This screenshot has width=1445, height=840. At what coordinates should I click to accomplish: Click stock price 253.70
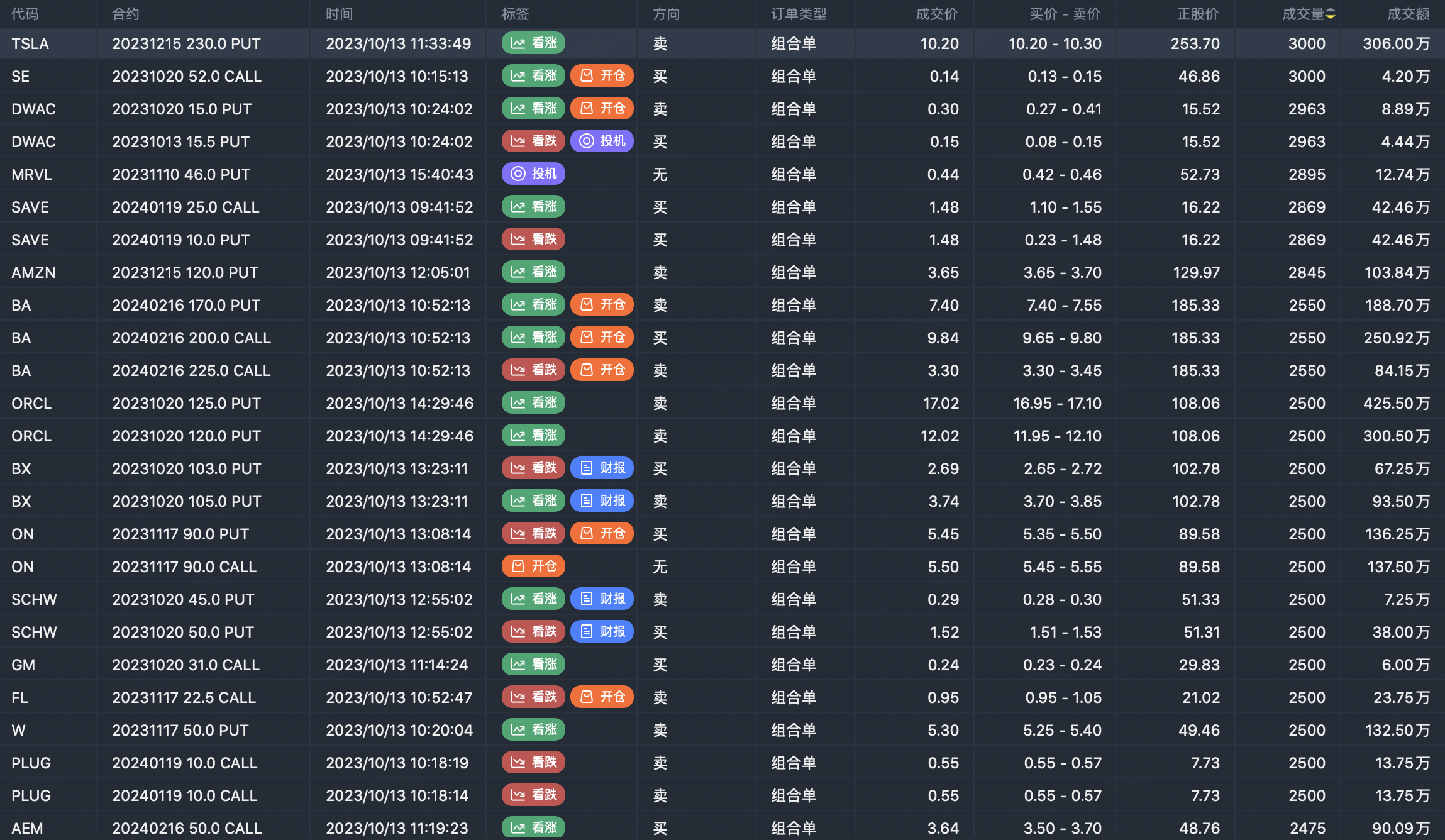1195,44
